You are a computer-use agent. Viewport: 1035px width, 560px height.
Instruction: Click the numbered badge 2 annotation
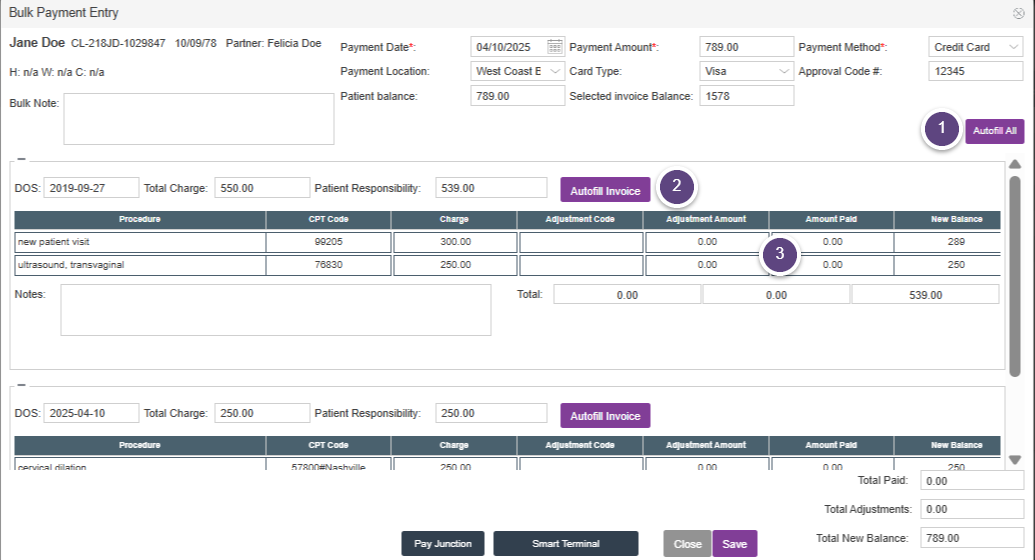(677, 186)
